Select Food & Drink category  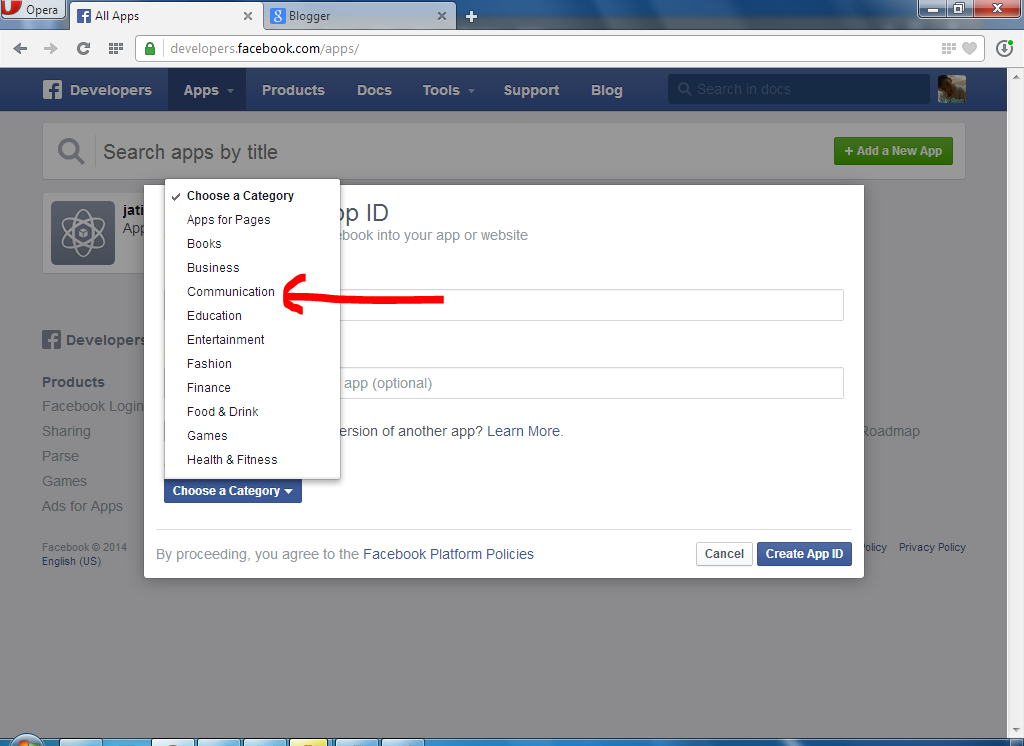click(252, 412)
